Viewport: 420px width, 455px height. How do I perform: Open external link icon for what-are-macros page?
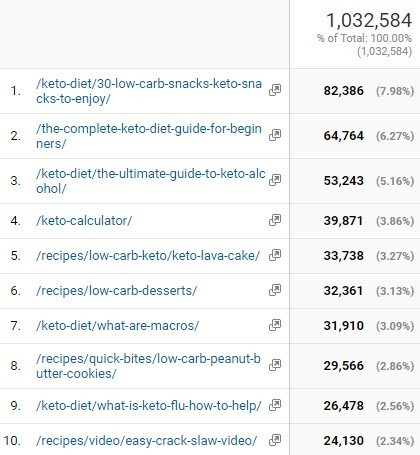click(x=275, y=325)
